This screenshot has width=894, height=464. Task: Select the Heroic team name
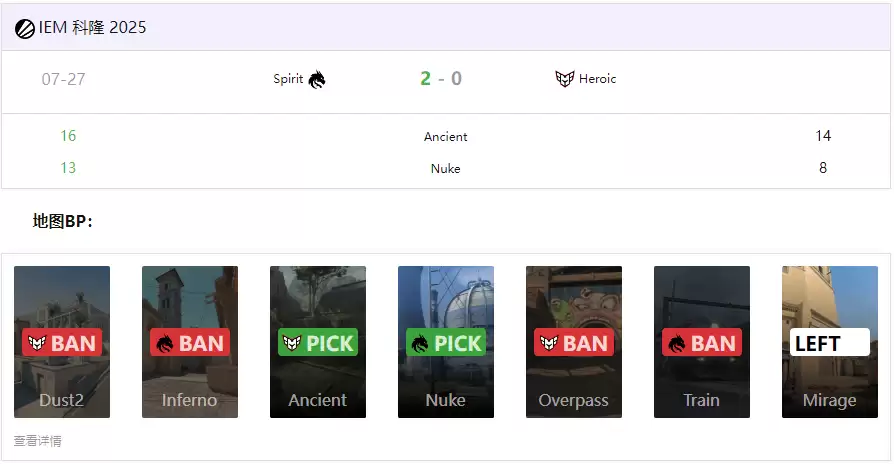598,79
